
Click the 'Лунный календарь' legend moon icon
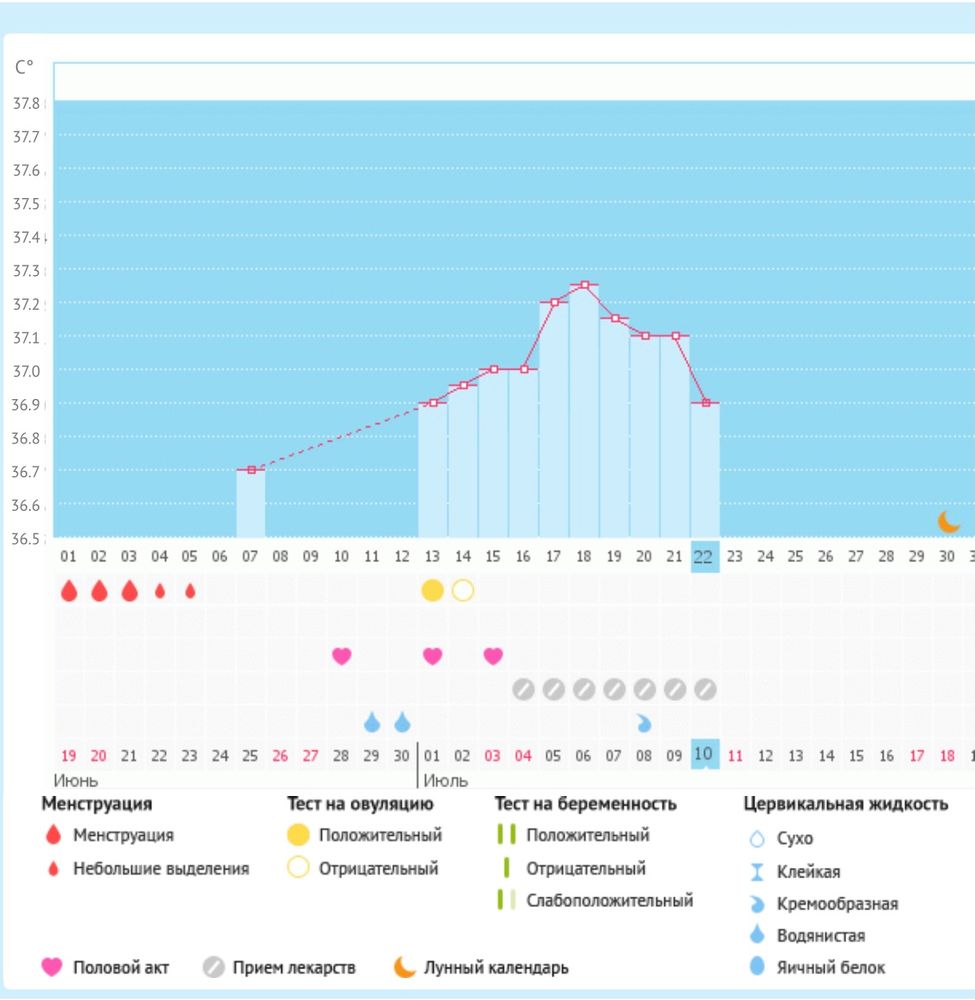point(405,967)
